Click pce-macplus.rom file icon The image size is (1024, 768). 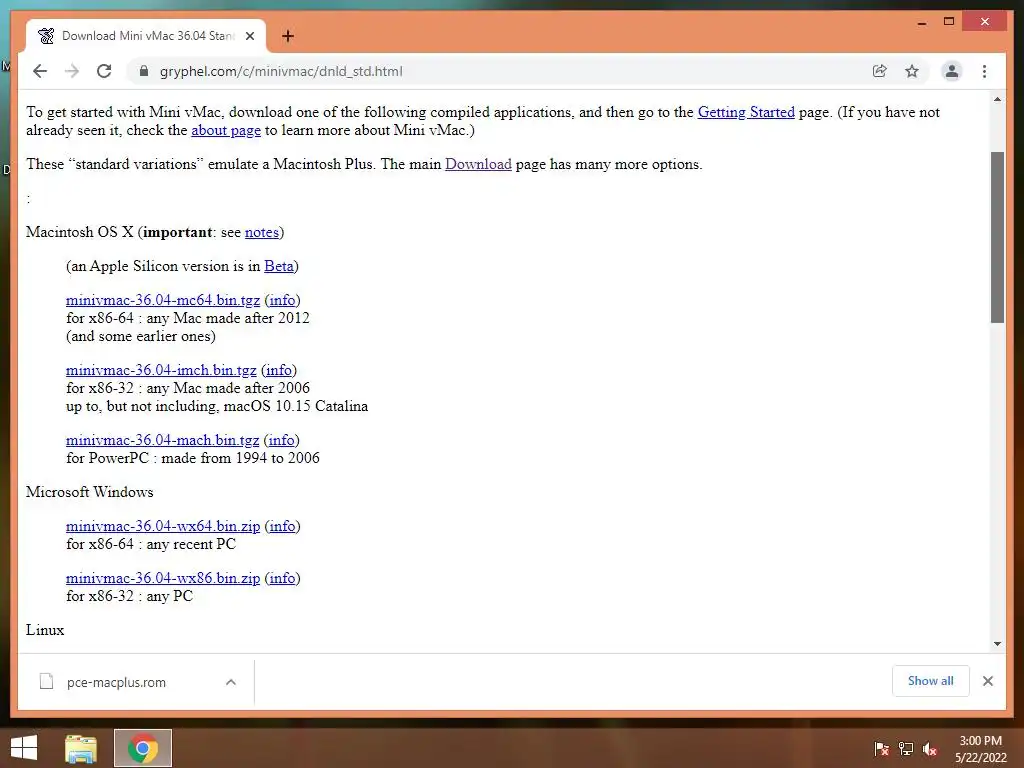tap(46, 682)
